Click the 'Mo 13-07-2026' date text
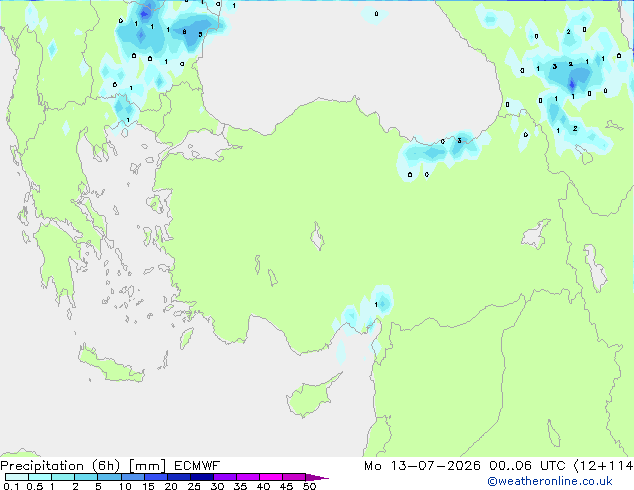Image resolution: width=634 pixels, height=490 pixels. (x=422, y=466)
